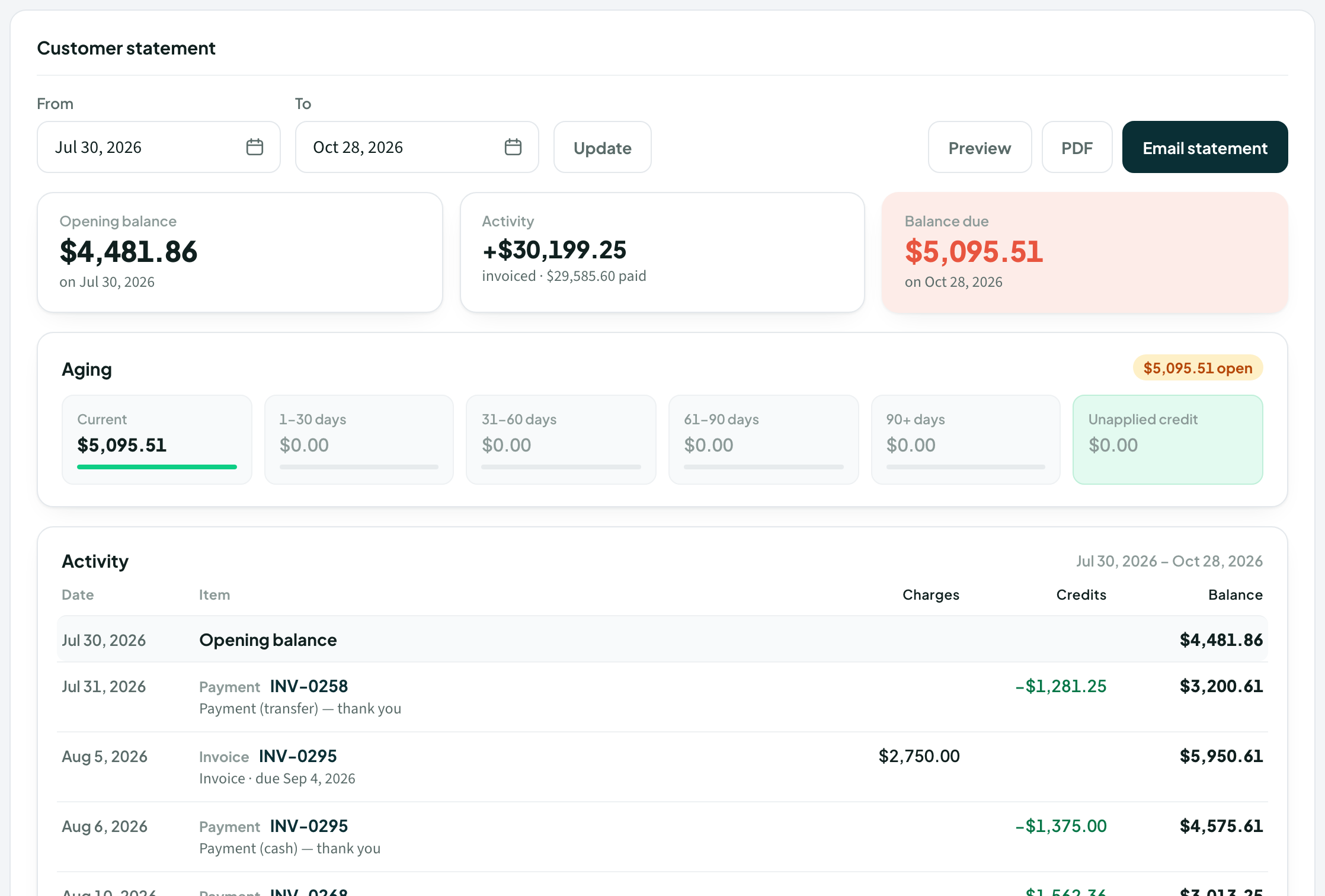
Task: Click the Item column header
Action: pos(215,595)
